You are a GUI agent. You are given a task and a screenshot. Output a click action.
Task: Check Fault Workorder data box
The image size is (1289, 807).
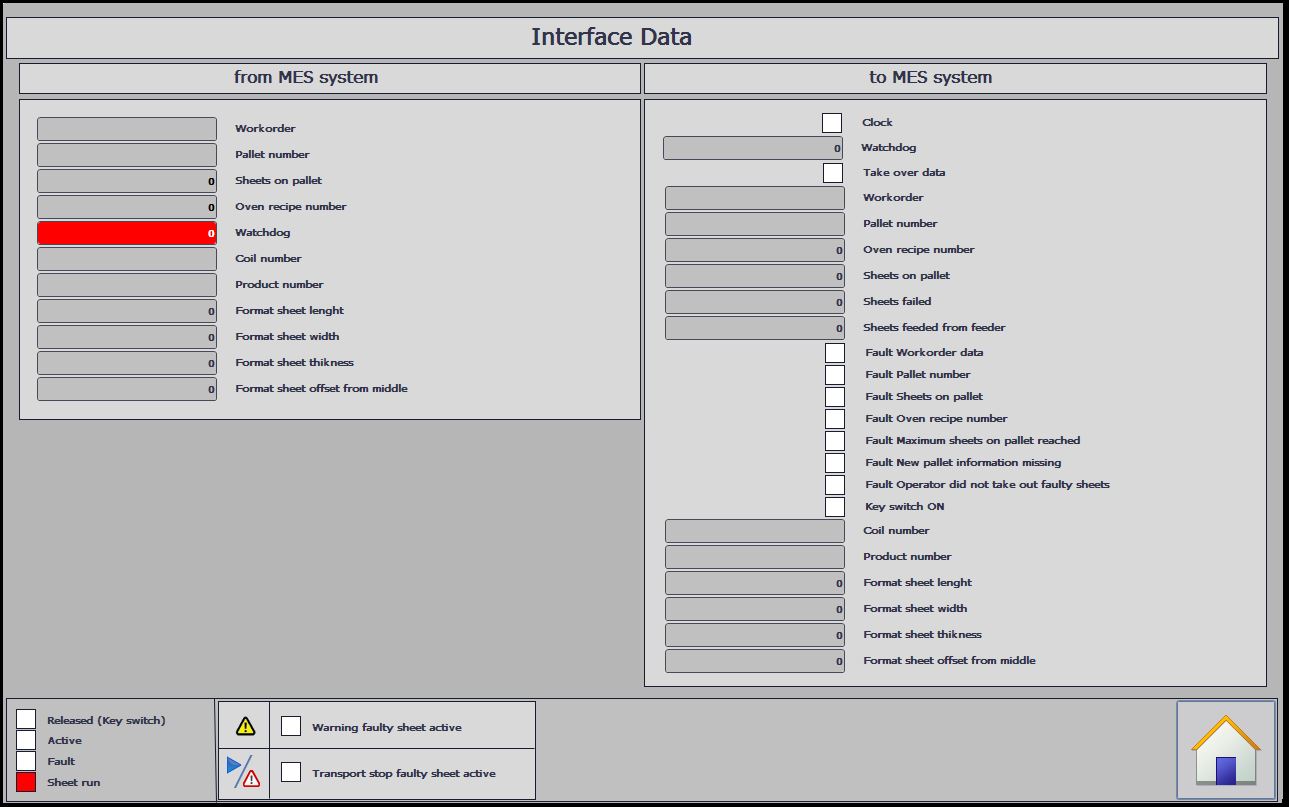[x=835, y=353]
